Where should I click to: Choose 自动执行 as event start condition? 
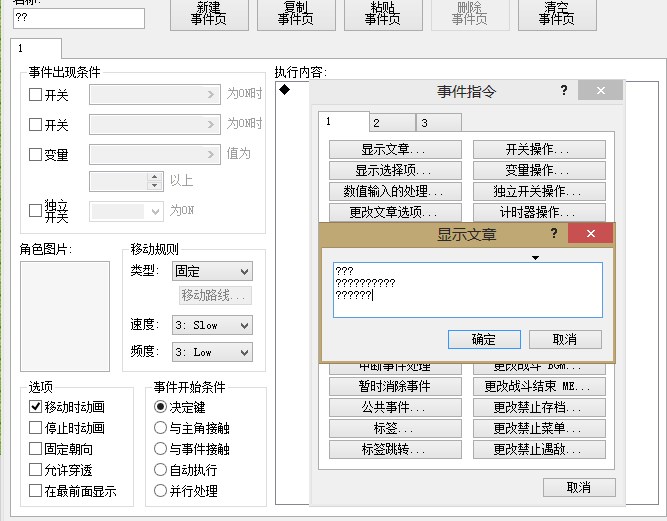click(160, 470)
